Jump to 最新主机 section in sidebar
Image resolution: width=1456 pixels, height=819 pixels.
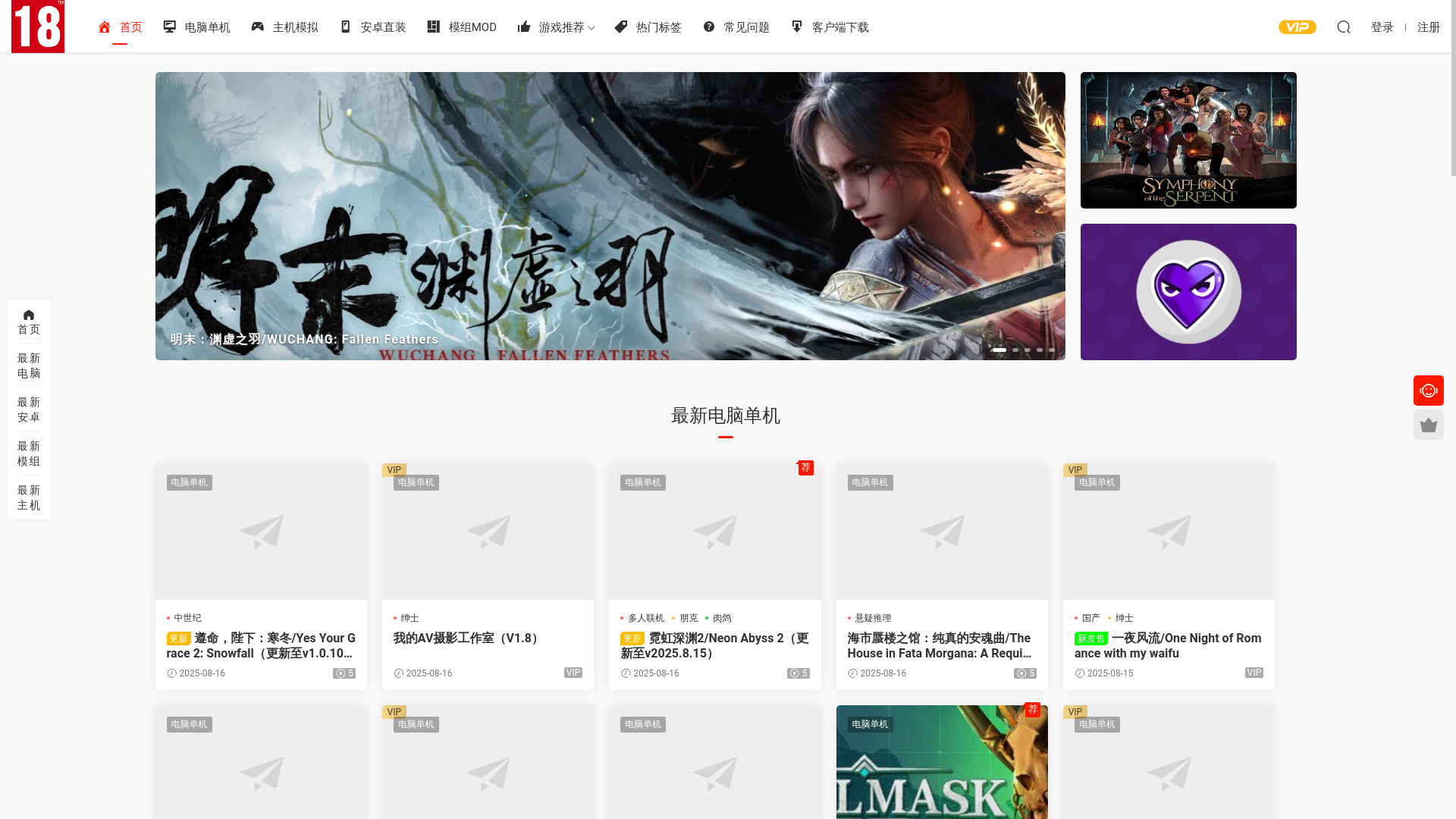29,497
